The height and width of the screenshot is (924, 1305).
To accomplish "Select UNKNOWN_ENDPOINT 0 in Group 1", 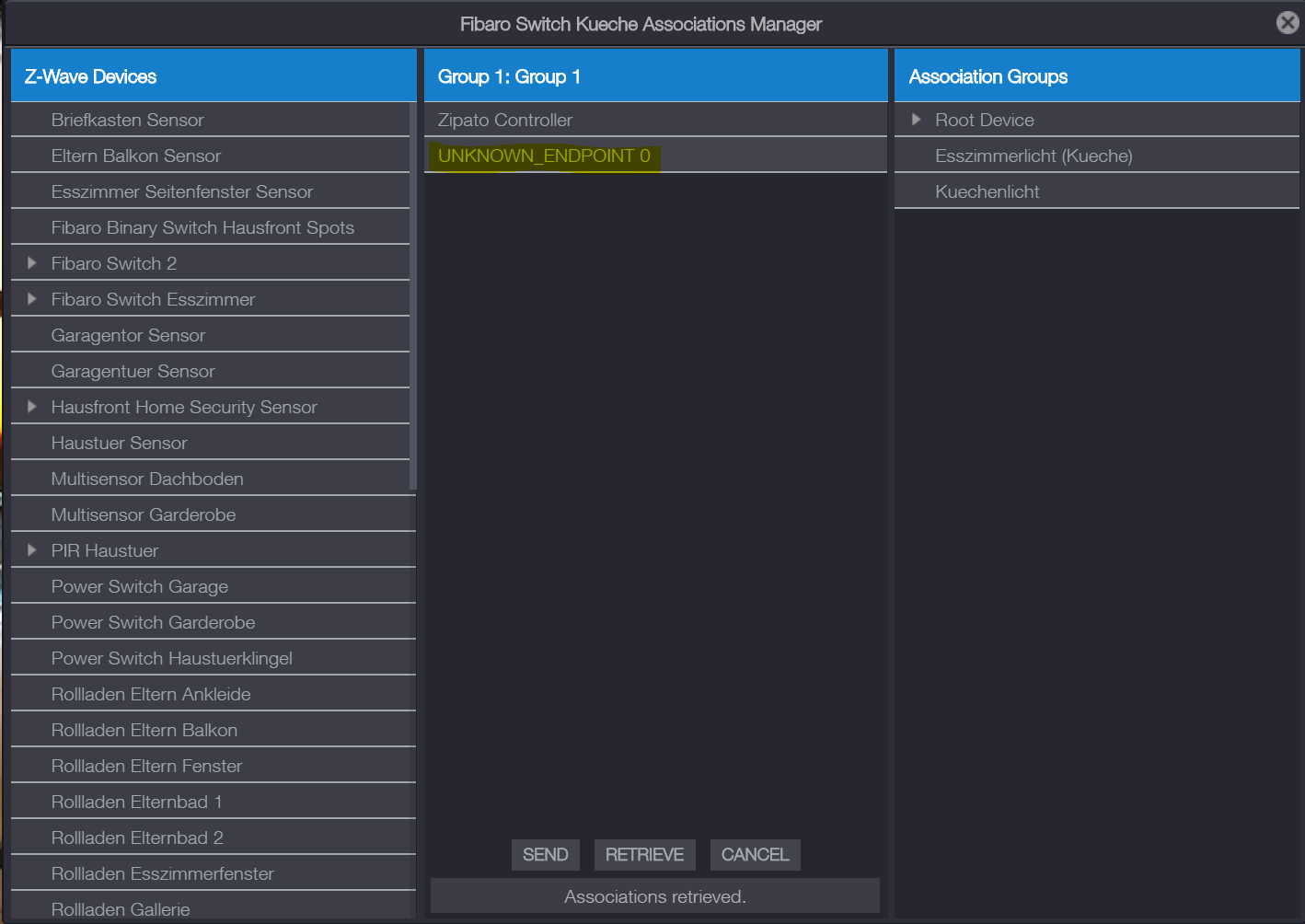I will (544, 156).
